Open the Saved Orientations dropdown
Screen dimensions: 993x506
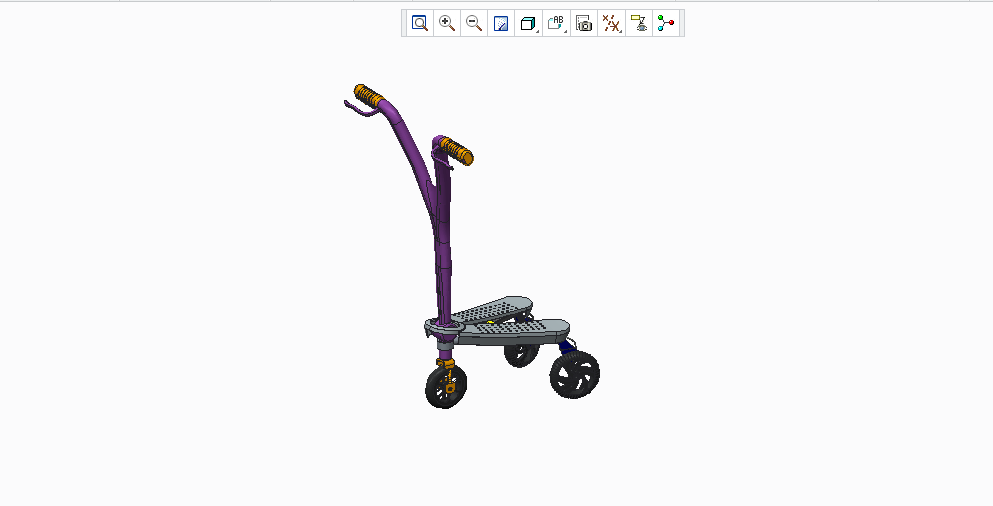point(556,23)
